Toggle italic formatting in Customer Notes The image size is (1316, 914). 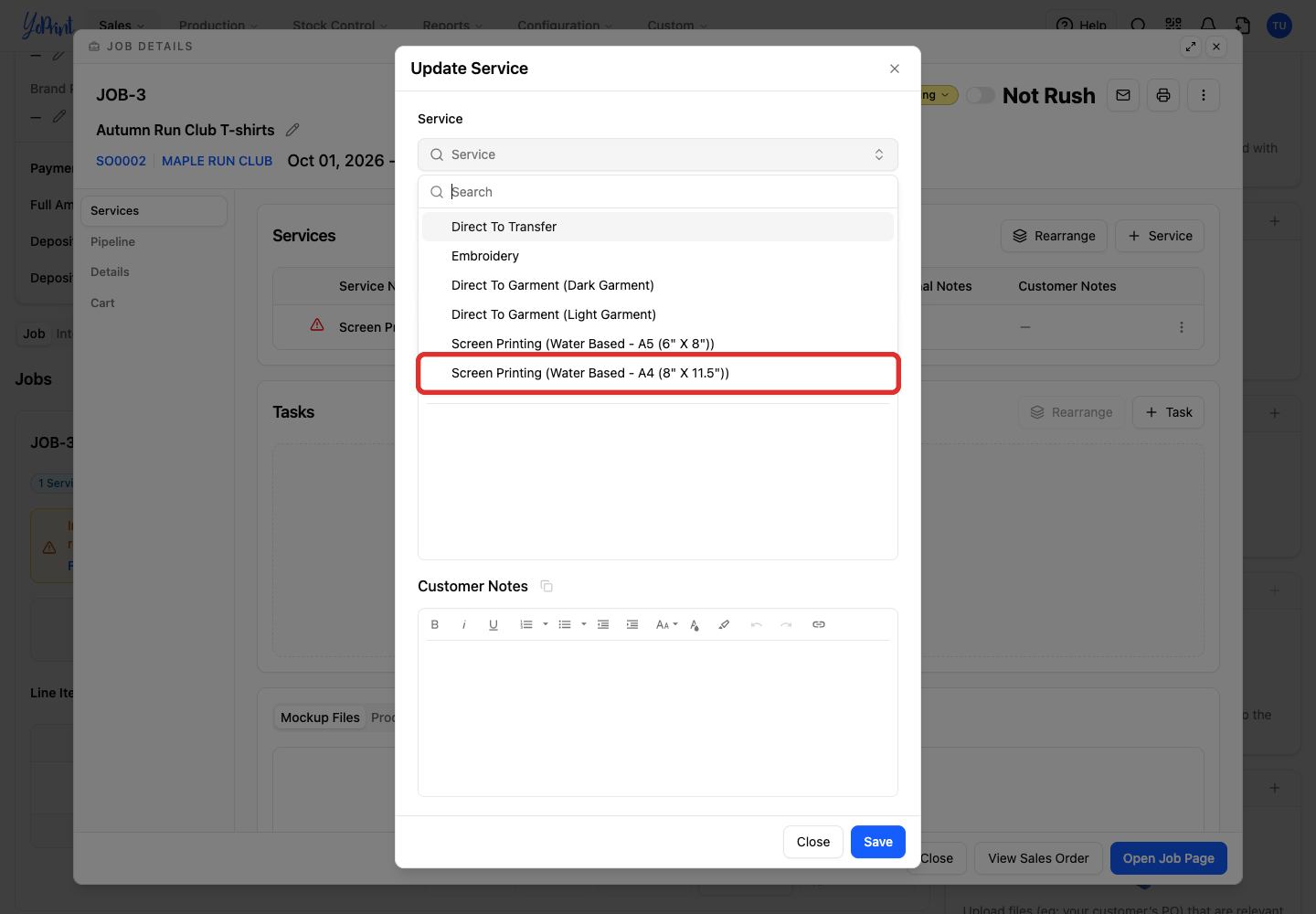[464, 625]
